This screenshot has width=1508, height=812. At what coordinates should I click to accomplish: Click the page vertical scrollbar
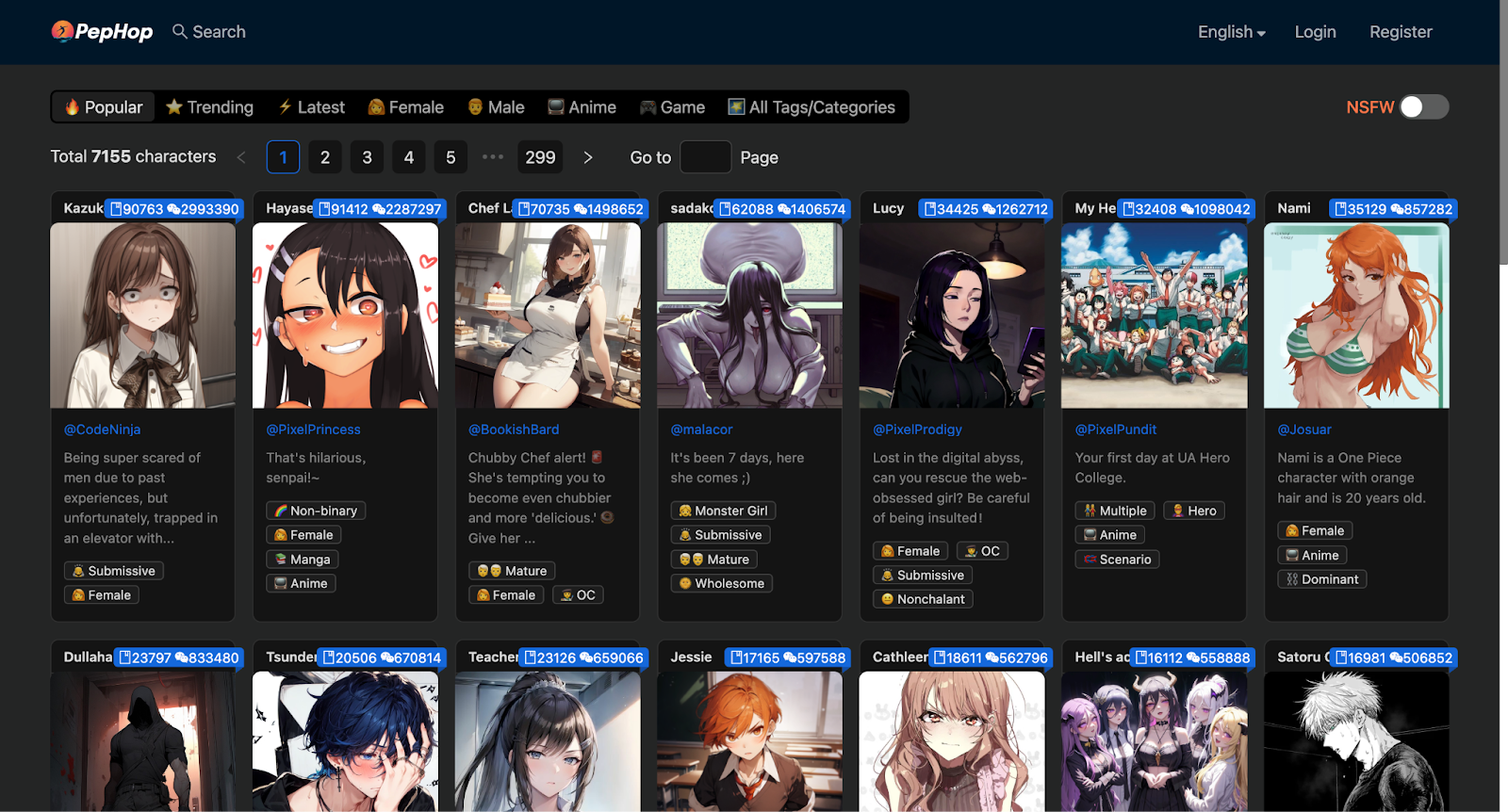point(1503,132)
